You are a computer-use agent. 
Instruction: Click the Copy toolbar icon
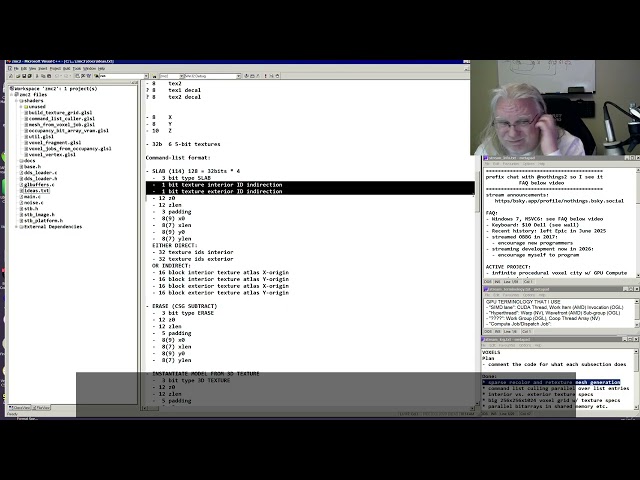pos(43,76)
